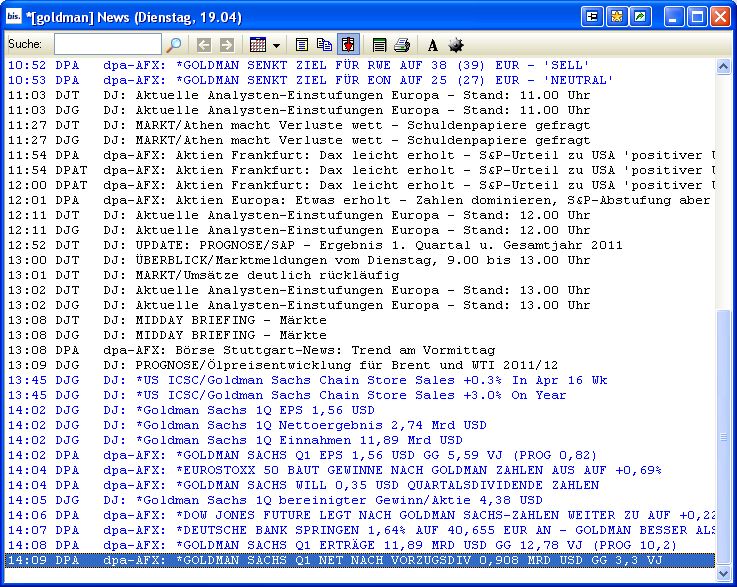This screenshot has width=737, height=587.
Task: Select 13:02 DJT 'Analysten-Einstufungen Stand: 13.00 Uhr' row
Action: tap(361, 290)
